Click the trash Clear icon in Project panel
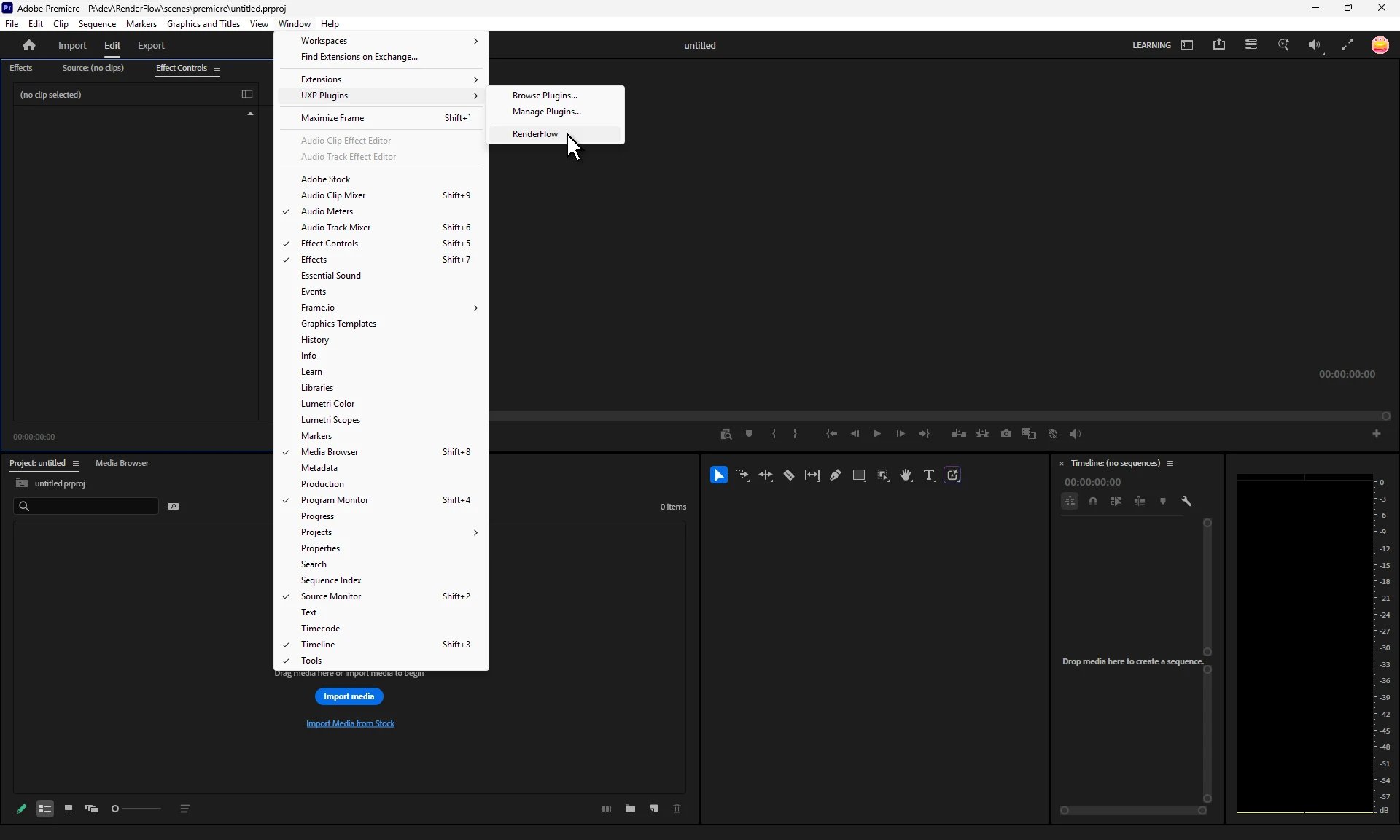This screenshot has width=1400, height=840. pos(677,809)
